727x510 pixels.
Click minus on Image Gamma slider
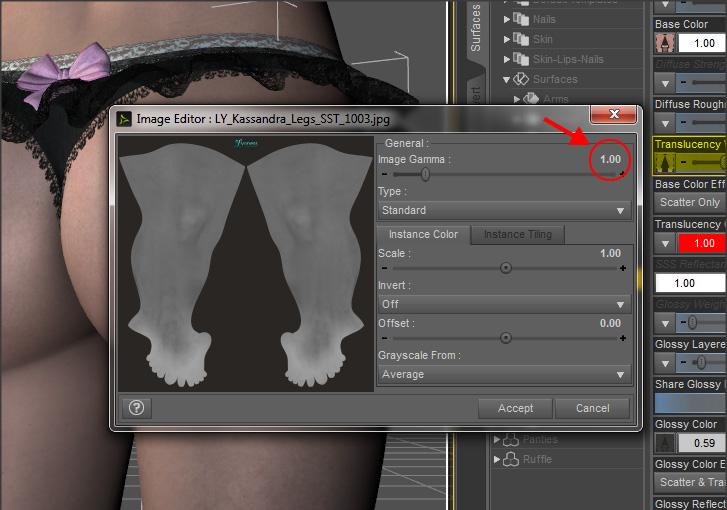[x=384, y=174]
